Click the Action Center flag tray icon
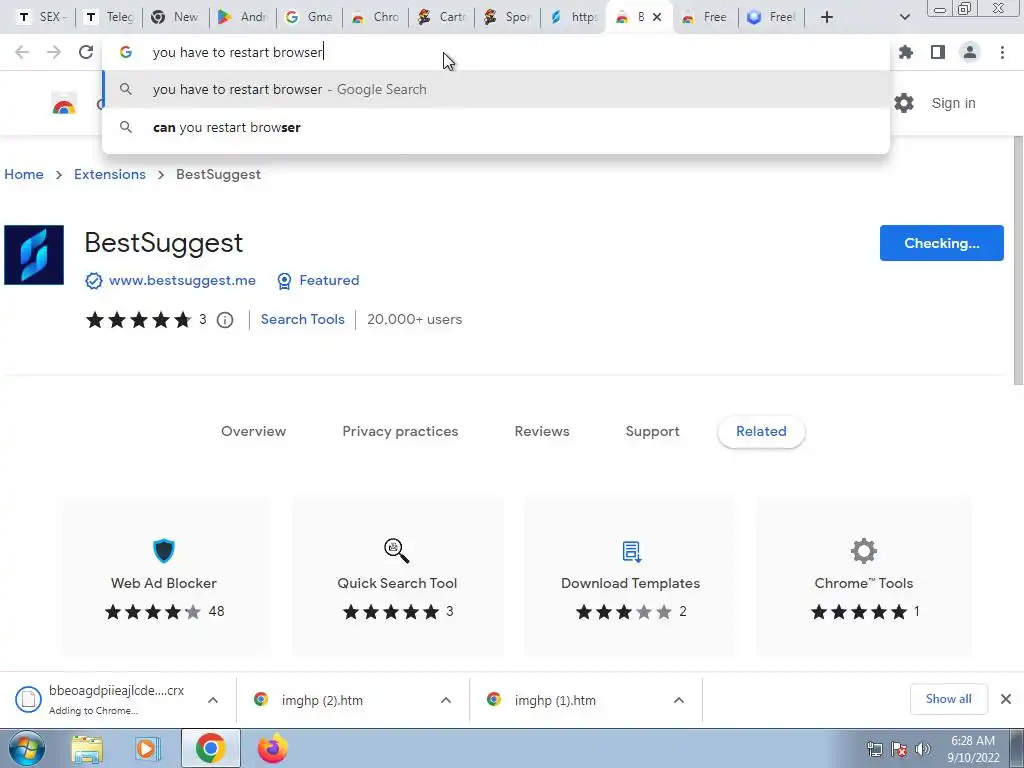Image resolution: width=1024 pixels, height=768 pixels. 899,749
